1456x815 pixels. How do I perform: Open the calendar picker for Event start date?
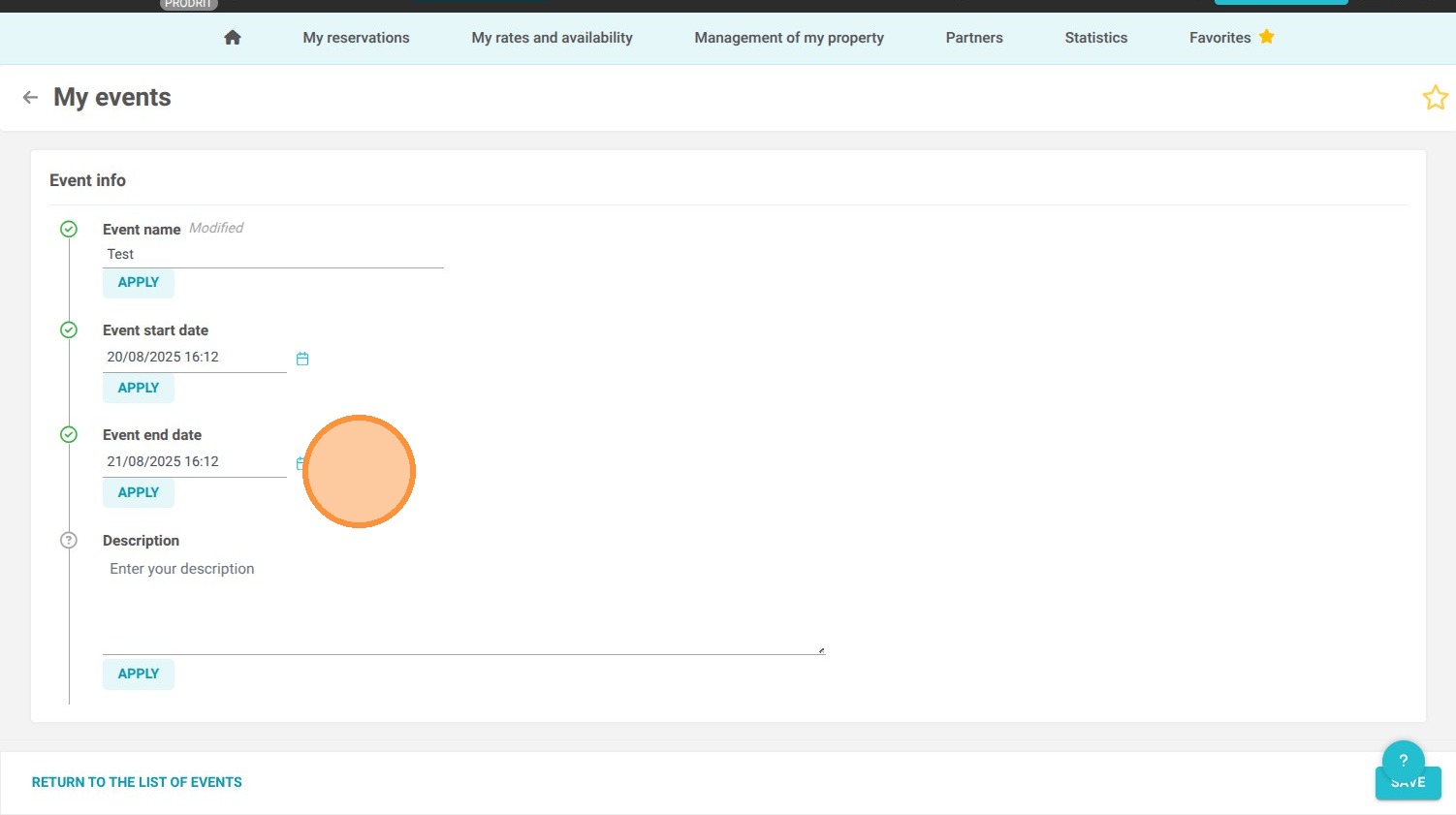[x=302, y=359]
